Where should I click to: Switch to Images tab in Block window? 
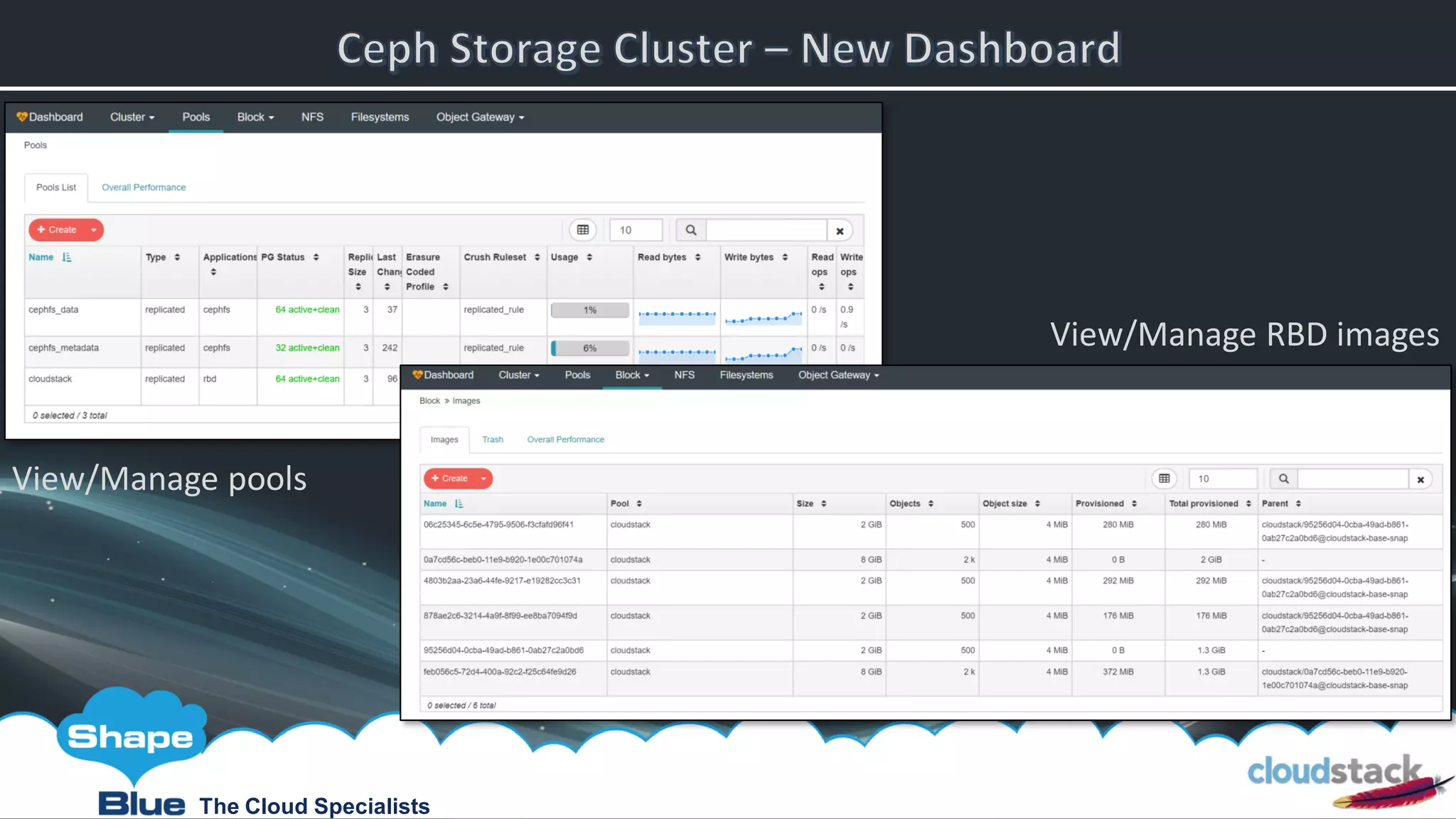pyautogui.click(x=444, y=439)
